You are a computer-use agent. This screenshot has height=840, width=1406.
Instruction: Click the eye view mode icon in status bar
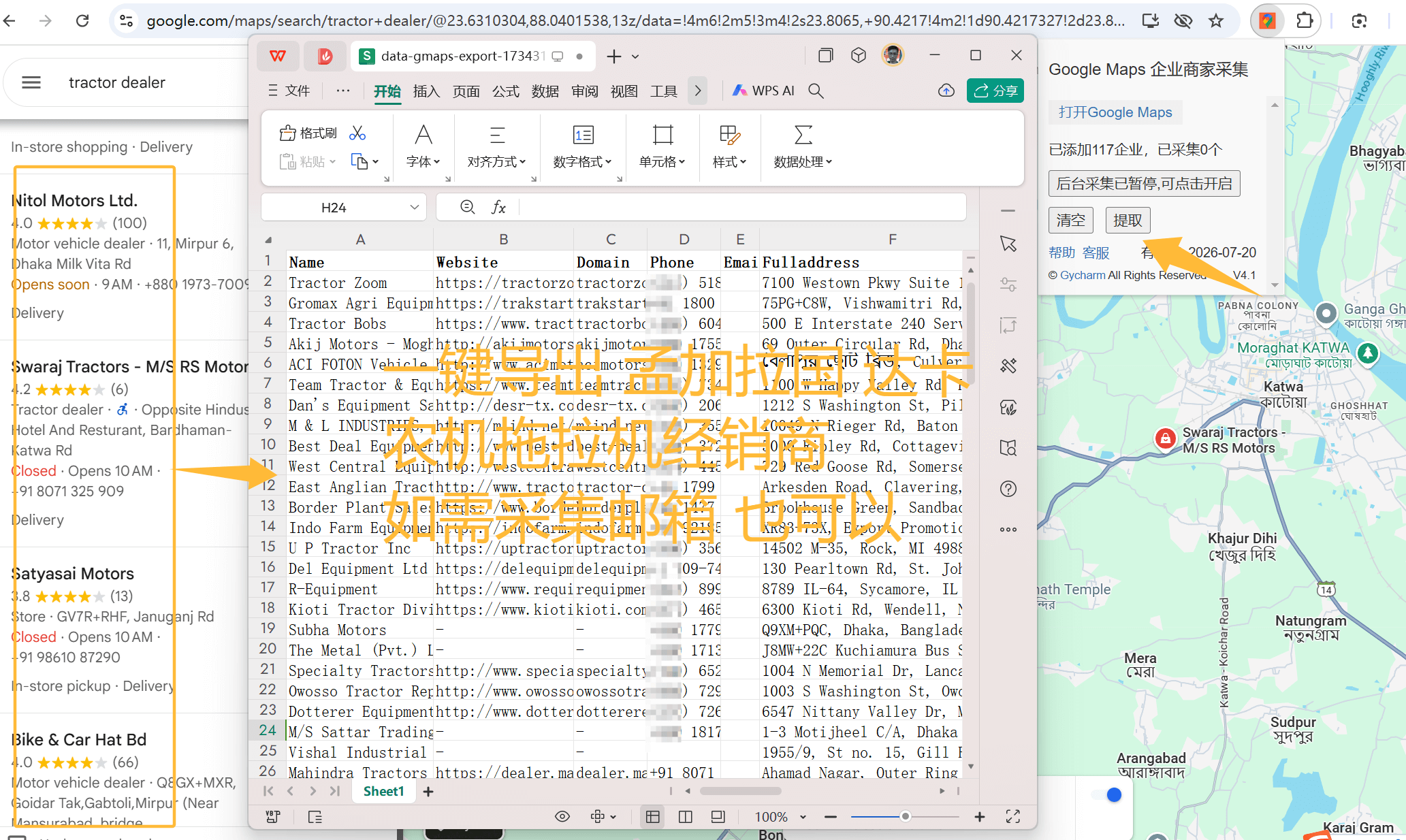coord(562,816)
